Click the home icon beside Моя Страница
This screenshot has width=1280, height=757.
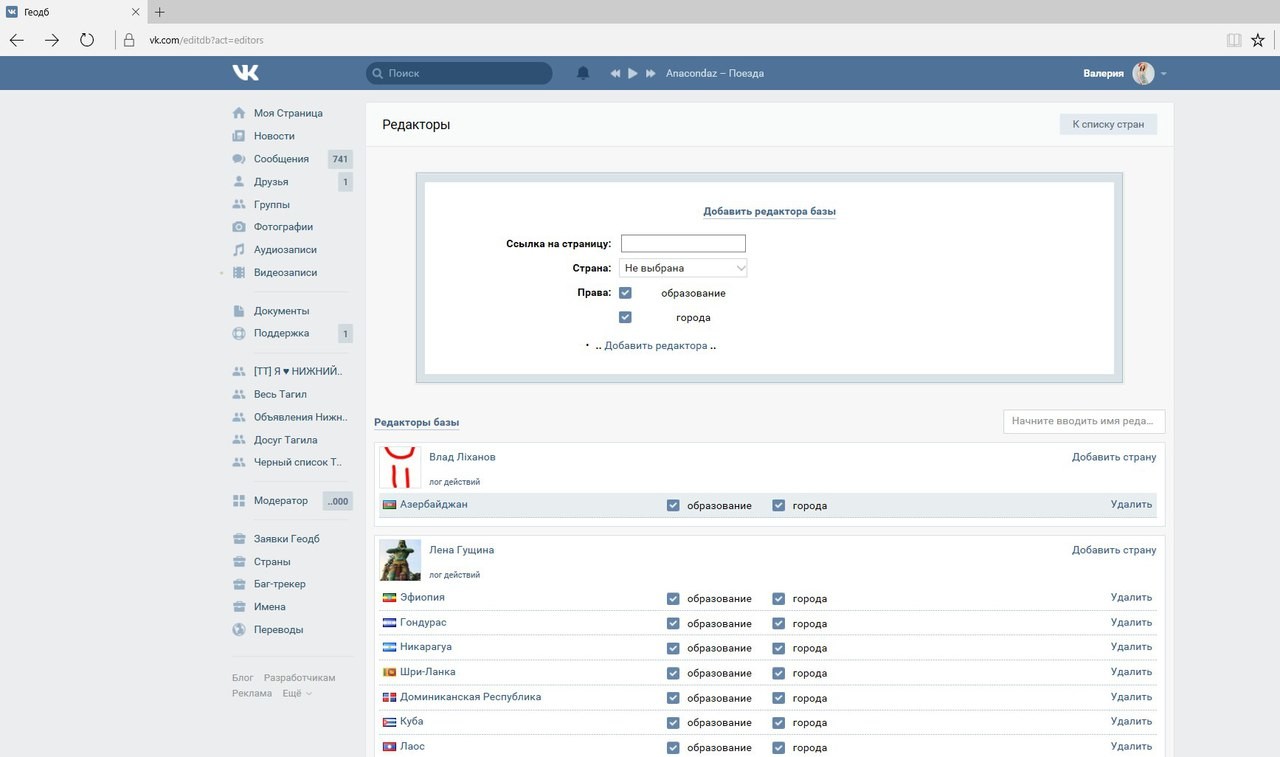pos(238,113)
